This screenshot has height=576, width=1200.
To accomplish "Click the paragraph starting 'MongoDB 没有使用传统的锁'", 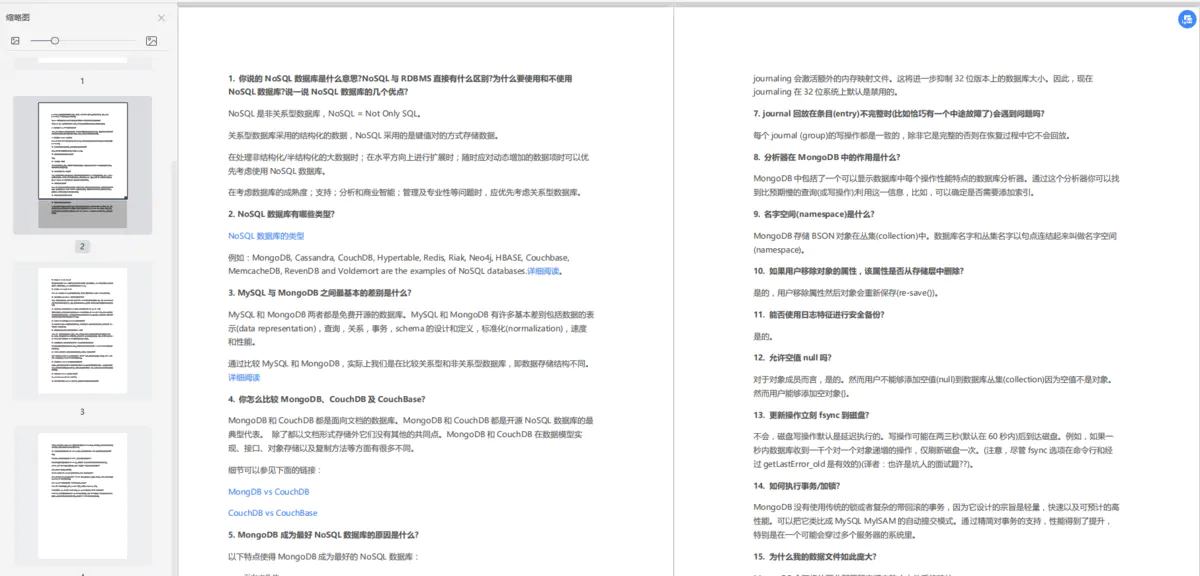I will (938, 520).
